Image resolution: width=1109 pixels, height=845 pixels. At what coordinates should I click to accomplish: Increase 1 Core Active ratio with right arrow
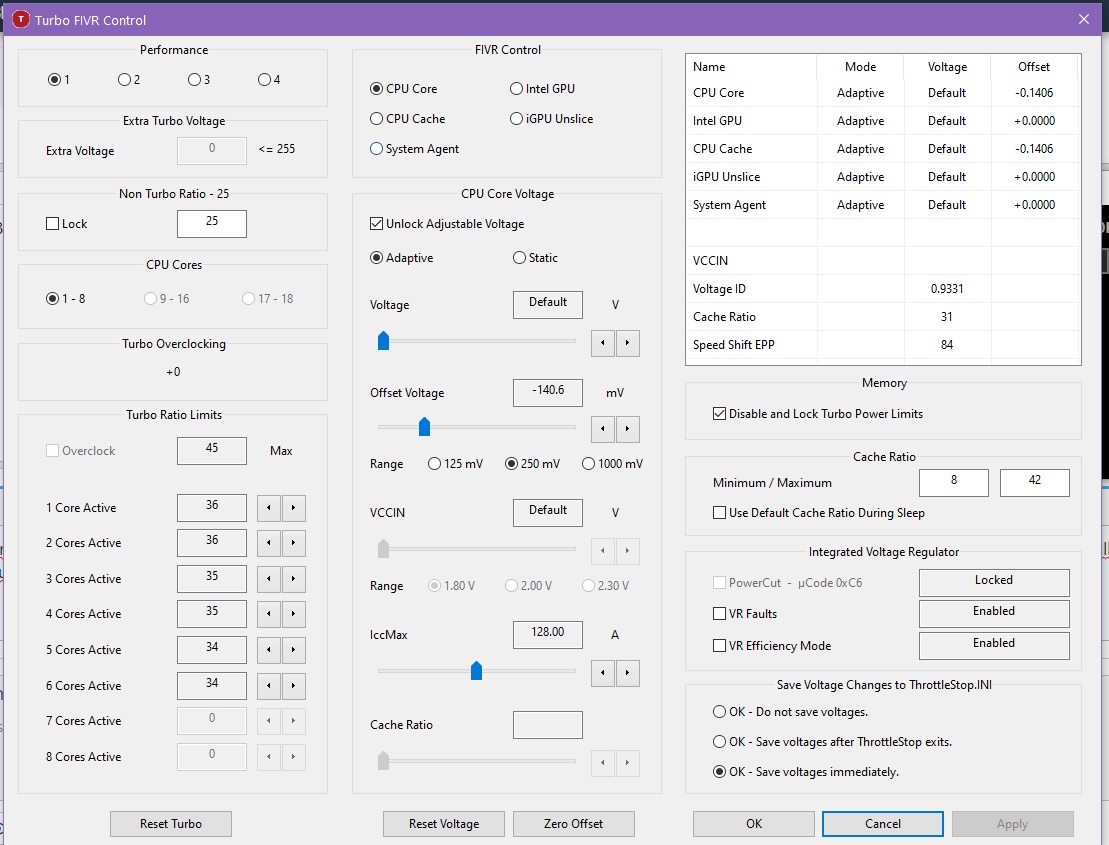(x=294, y=508)
